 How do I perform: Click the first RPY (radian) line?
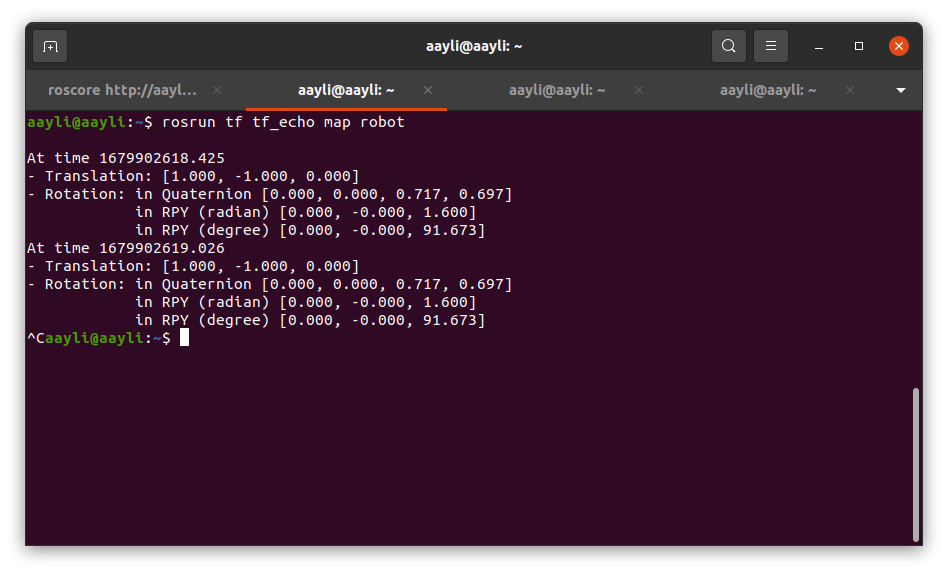pos(306,213)
